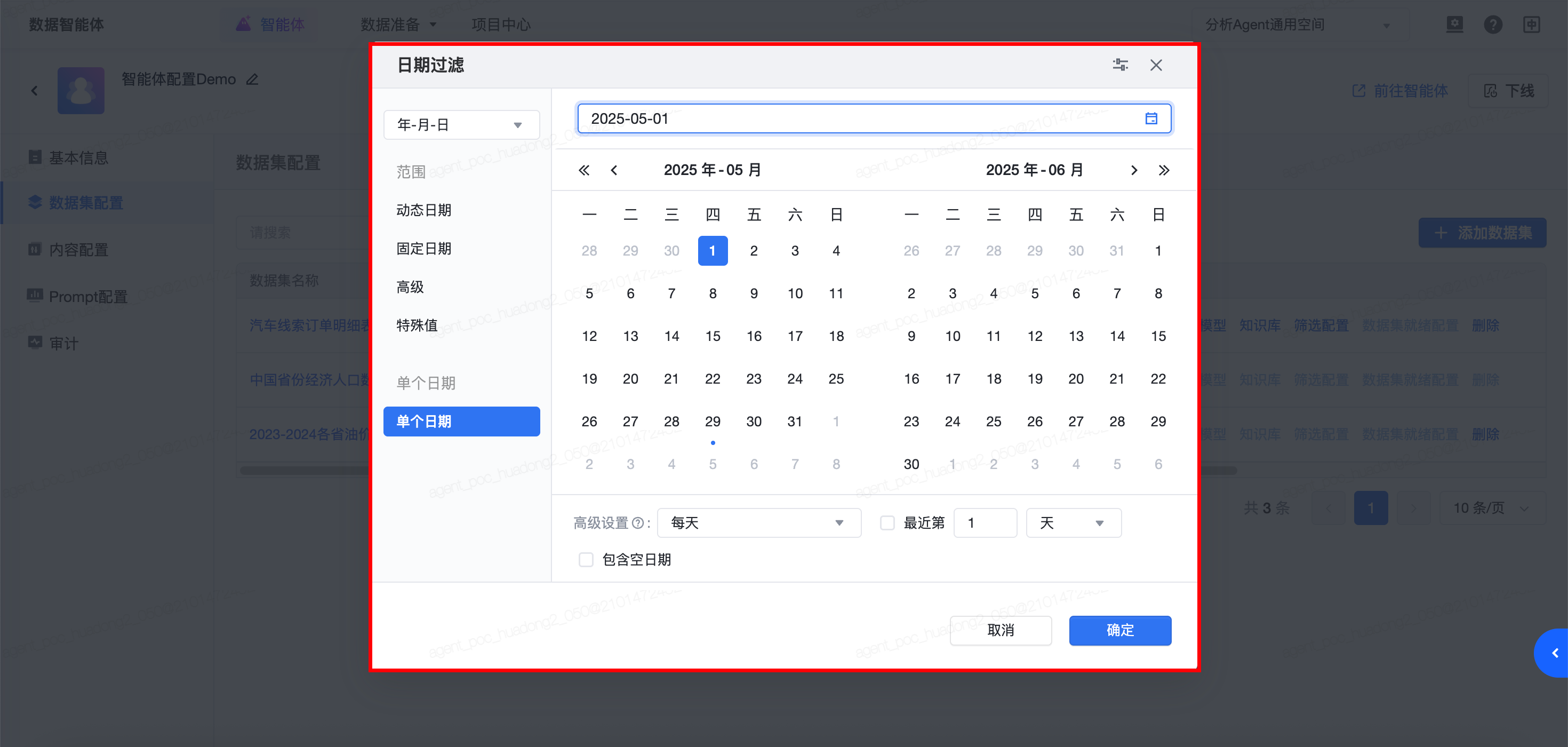Click 最近第 number input field
1568x747 pixels.
click(x=985, y=523)
